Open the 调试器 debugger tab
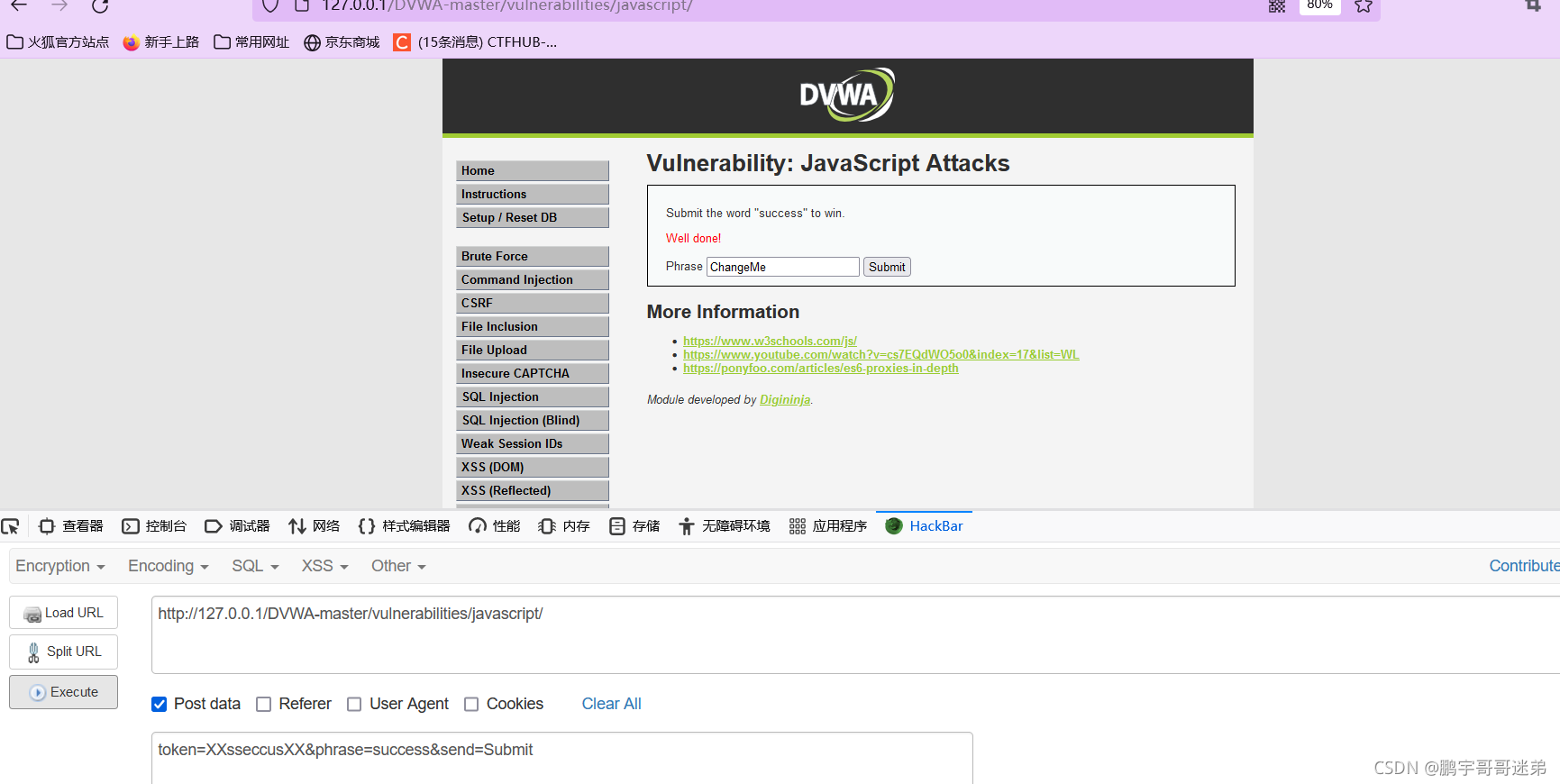The image size is (1560, 784). click(237, 526)
